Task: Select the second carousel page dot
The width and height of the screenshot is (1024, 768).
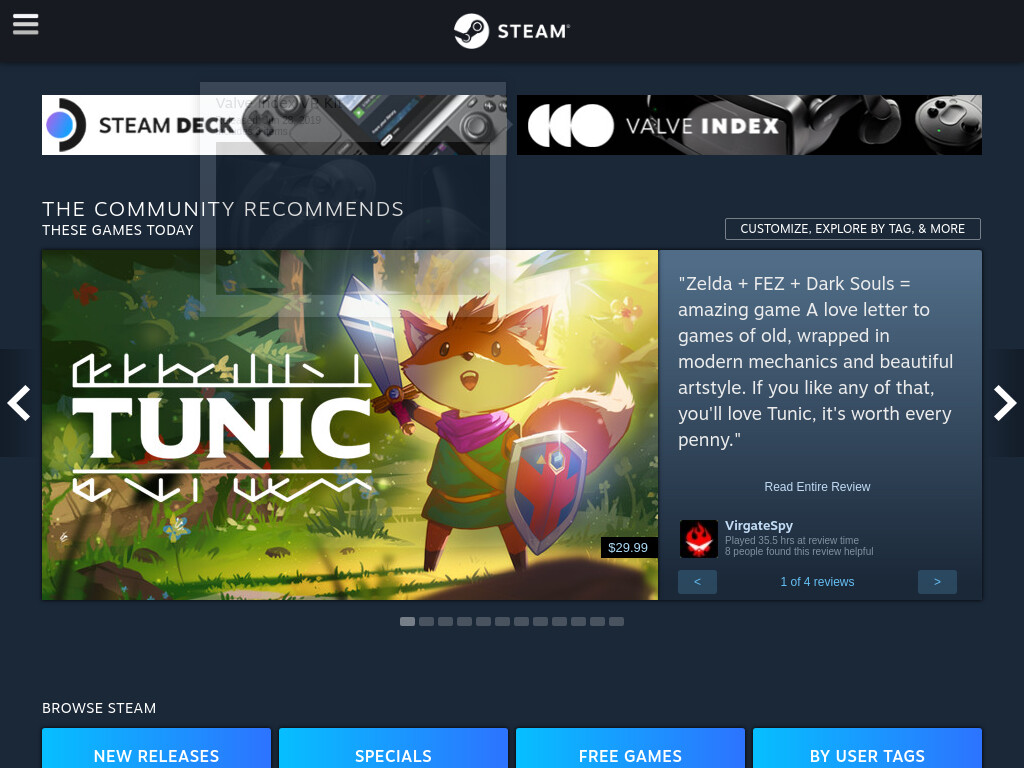Action: coord(426,622)
